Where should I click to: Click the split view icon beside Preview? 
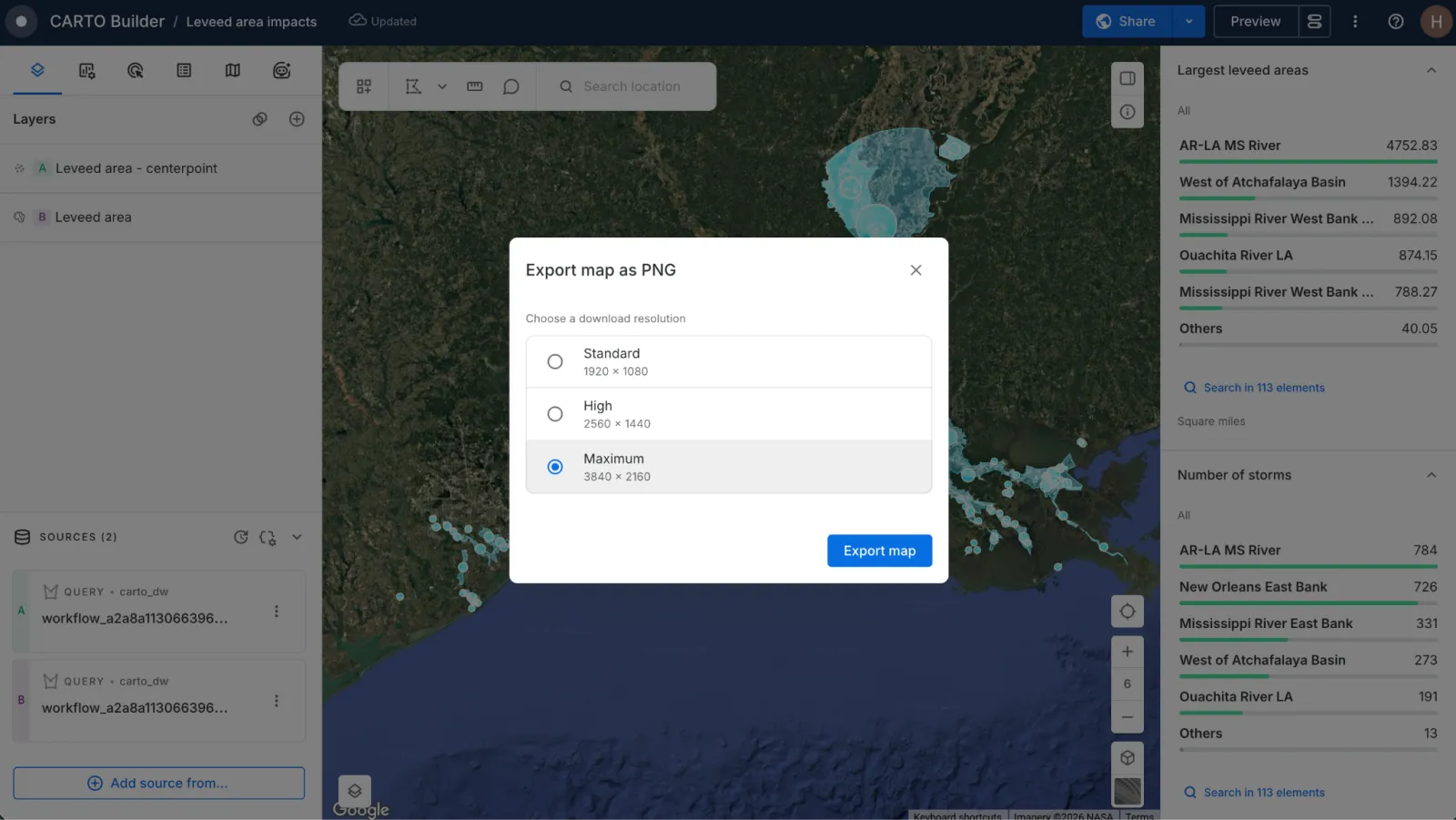[x=1315, y=21]
